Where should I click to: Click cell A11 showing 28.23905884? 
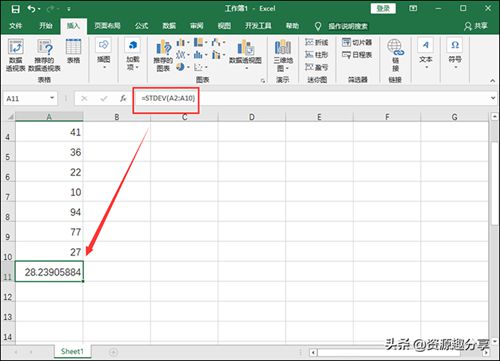[x=49, y=272]
